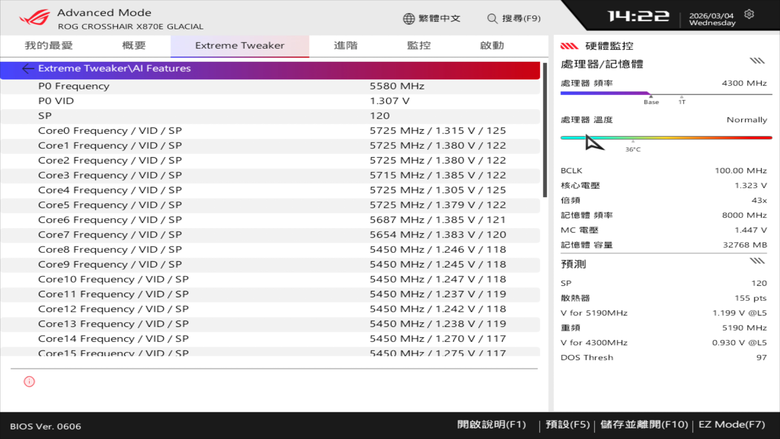Select Core14 Frequency / VID / SP row

pos(270,339)
